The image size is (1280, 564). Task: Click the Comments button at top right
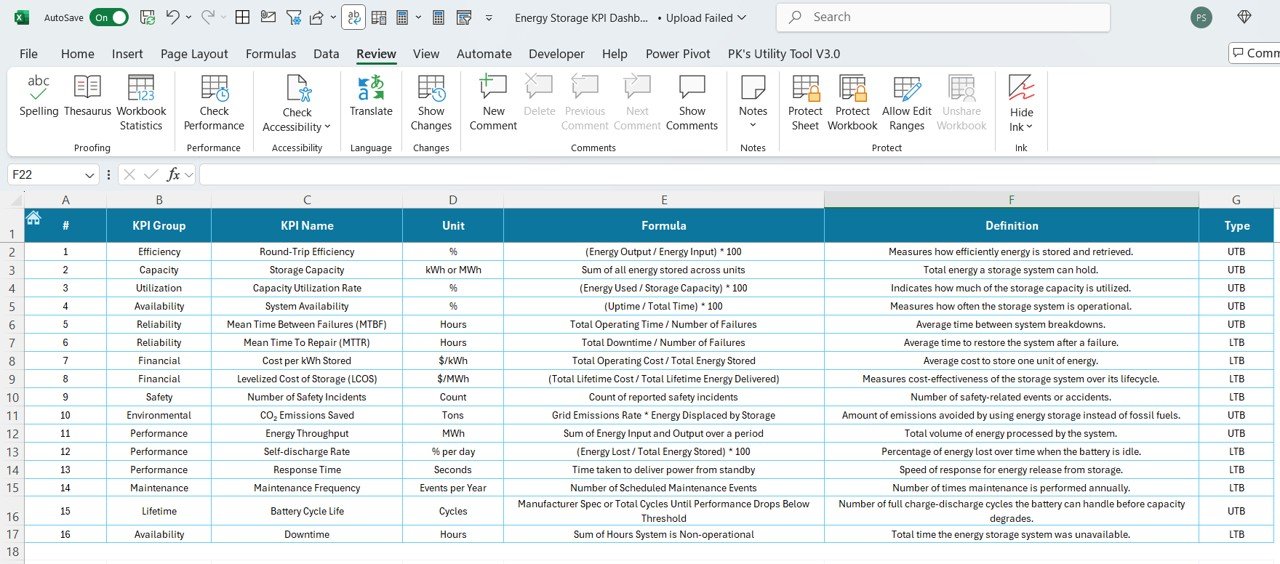[1255, 53]
